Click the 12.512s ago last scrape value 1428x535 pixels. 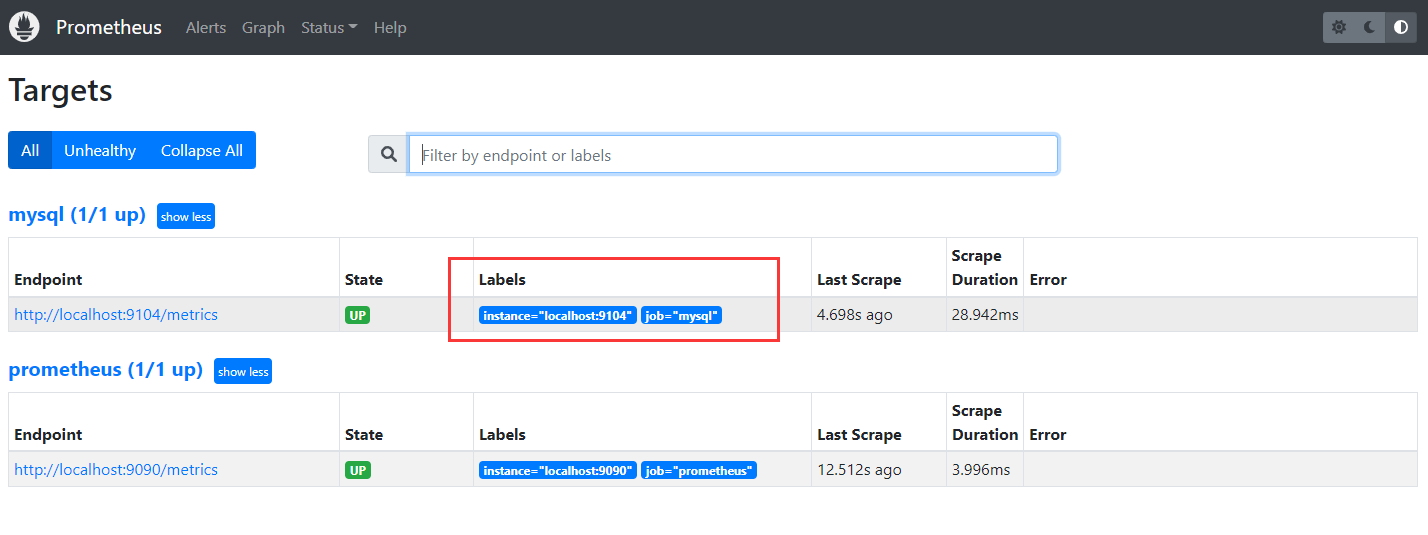[x=859, y=470]
